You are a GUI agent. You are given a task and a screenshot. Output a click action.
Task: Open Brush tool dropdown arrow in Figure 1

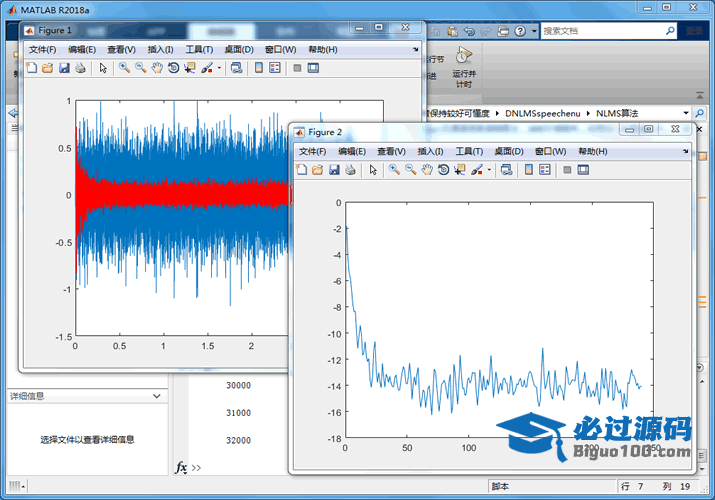219,68
